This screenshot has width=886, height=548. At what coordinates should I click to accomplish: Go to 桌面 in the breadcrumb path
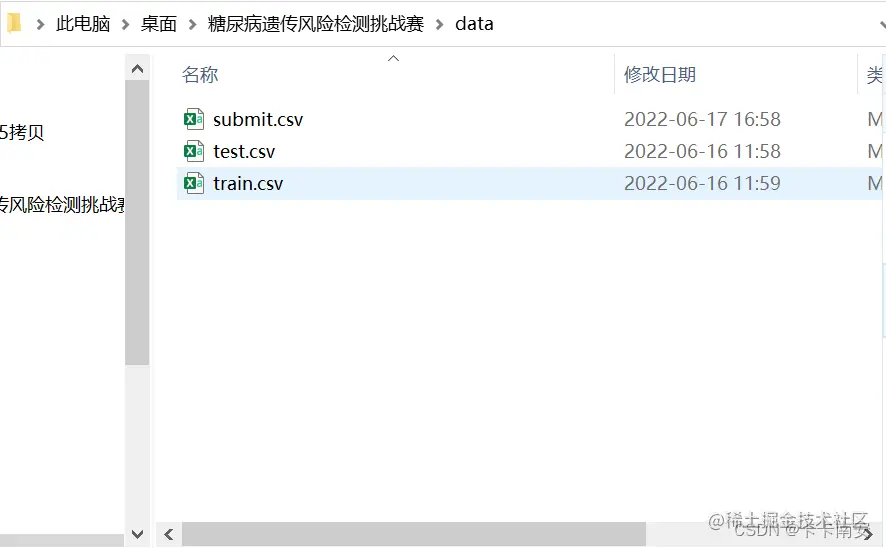point(159,24)
